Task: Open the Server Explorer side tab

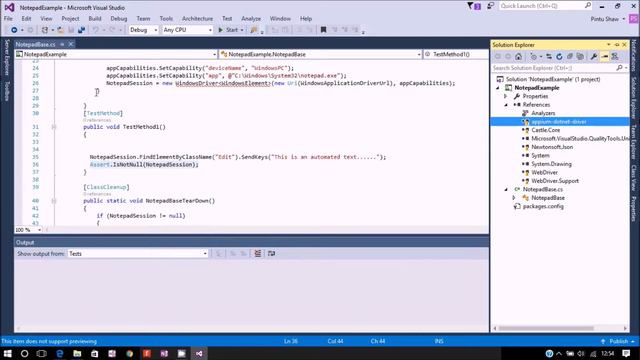Action: pos(7,57)
